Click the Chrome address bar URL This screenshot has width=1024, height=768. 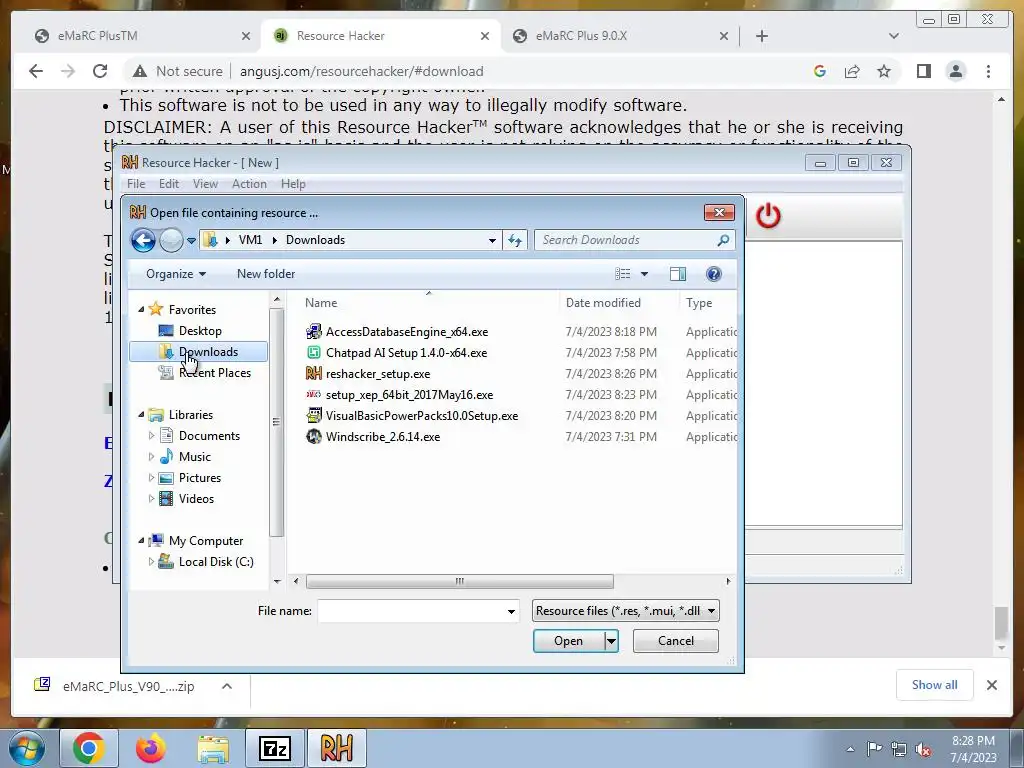click(x=361, y=71)
